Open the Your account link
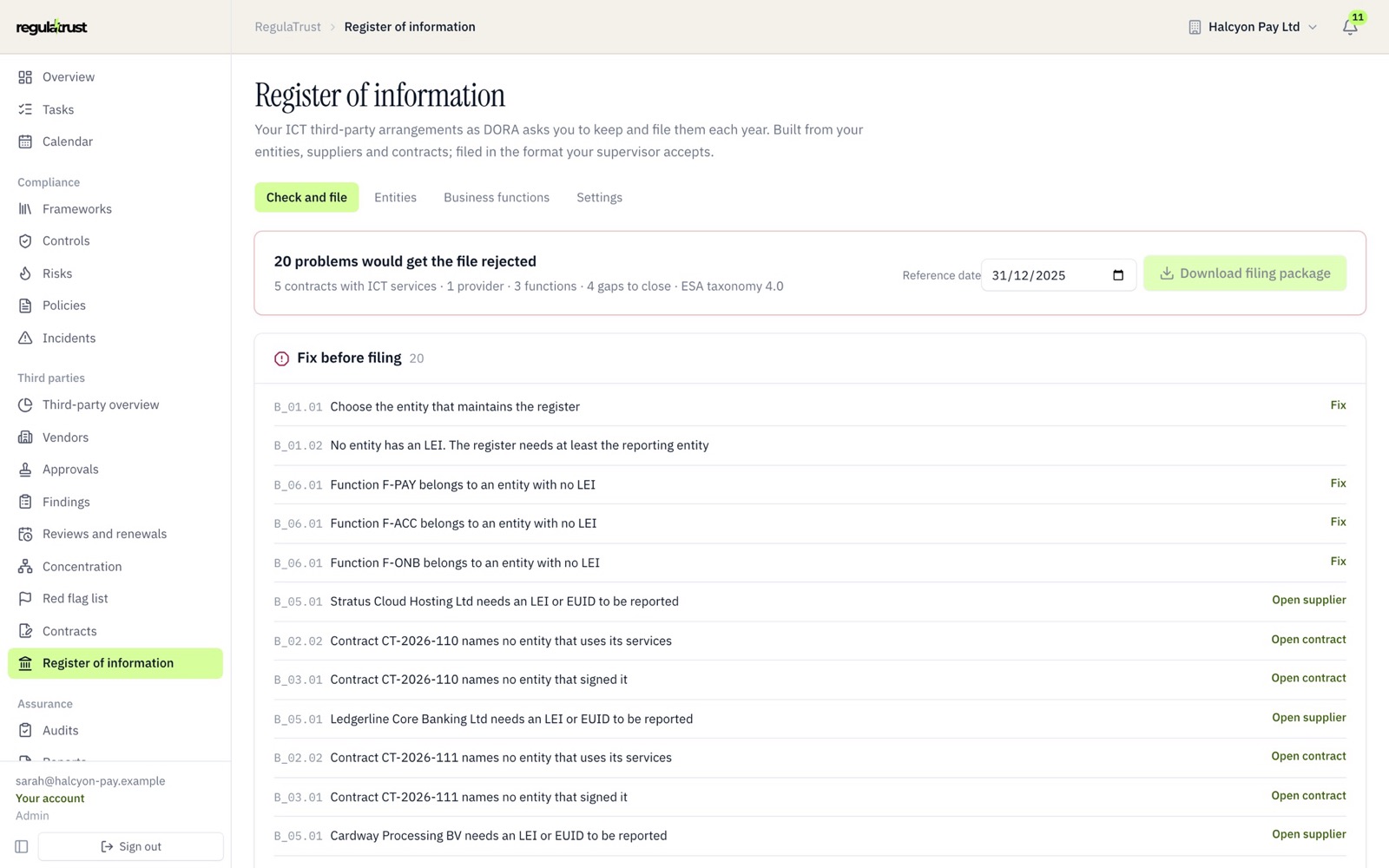This screenshot has height=868, width=1389. click(50, 799)
